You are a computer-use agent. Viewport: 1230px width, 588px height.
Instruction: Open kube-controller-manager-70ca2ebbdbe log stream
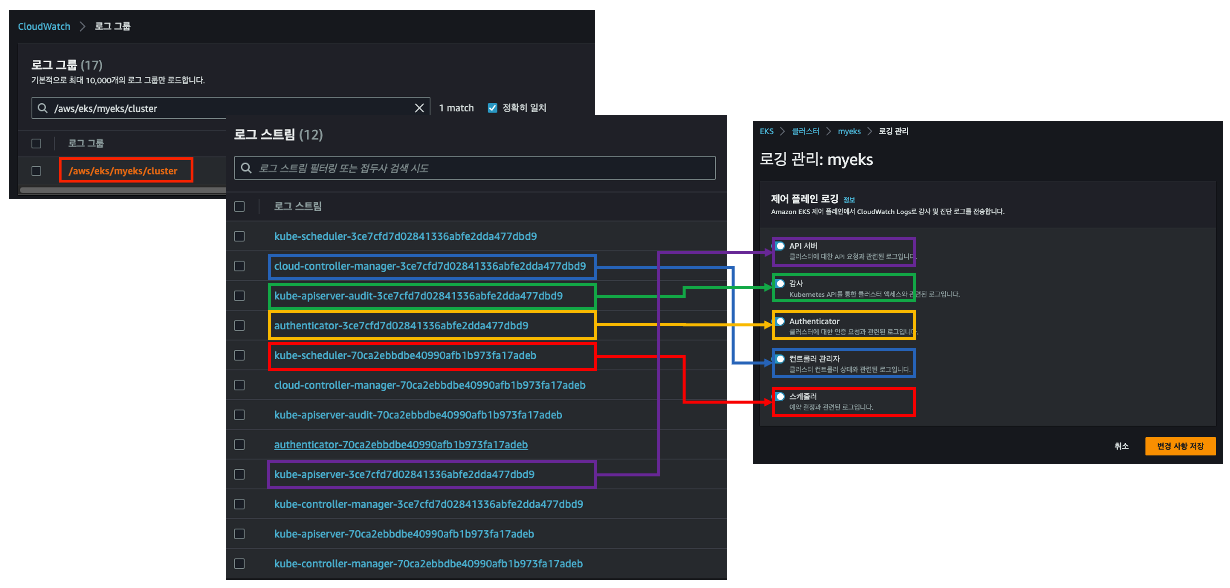(428, 564)
